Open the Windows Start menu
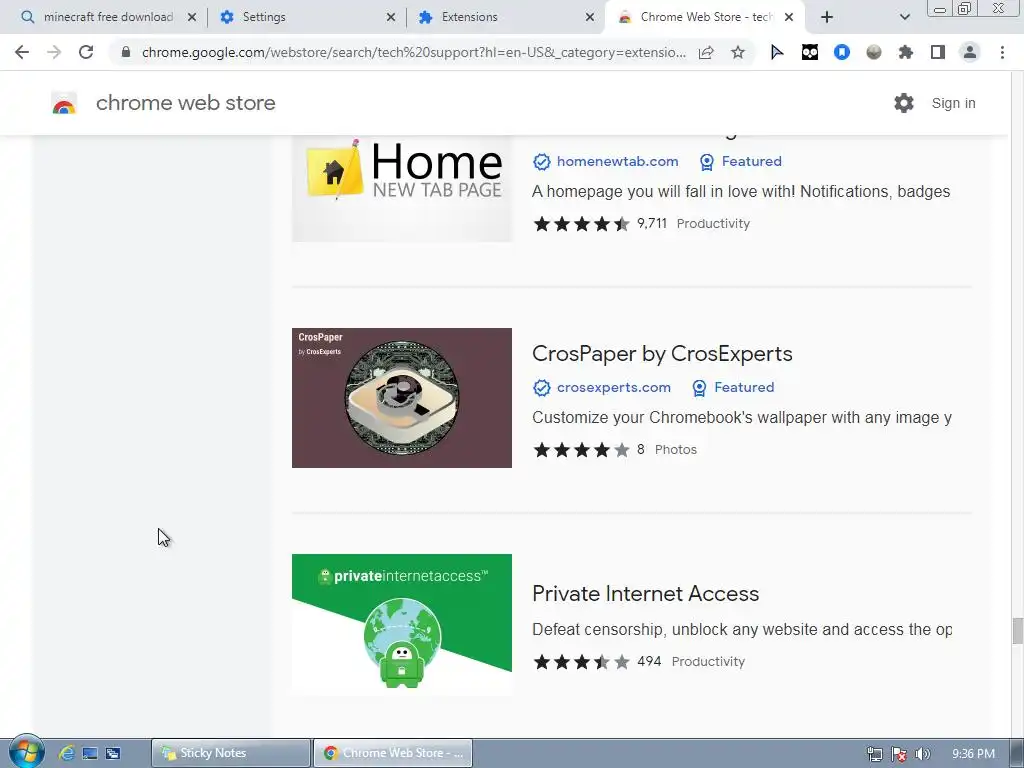The width and height of the screenshot is (1024, 768). click(26, 752)
